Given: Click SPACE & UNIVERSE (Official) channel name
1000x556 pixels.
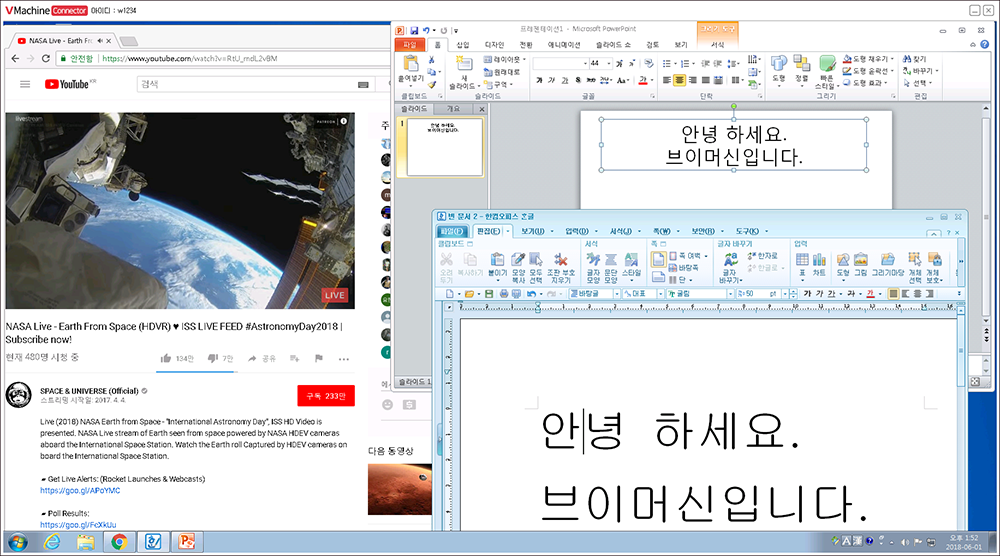Looking at the screenshot, I should 89,391.
